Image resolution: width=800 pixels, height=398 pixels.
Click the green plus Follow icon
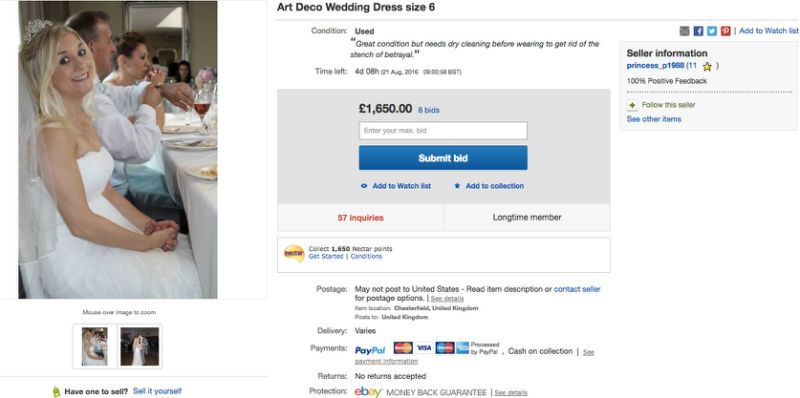(632, 105)
